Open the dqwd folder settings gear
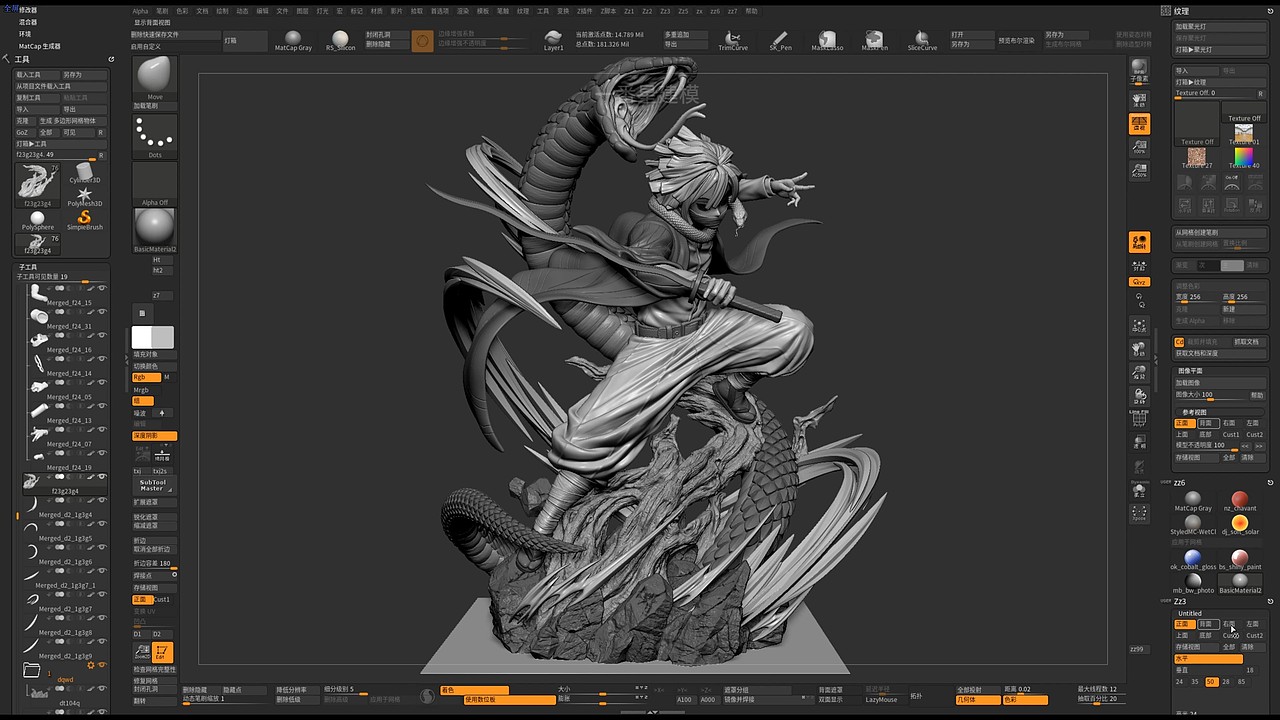The image size is (1280, 720). (90, 665)
